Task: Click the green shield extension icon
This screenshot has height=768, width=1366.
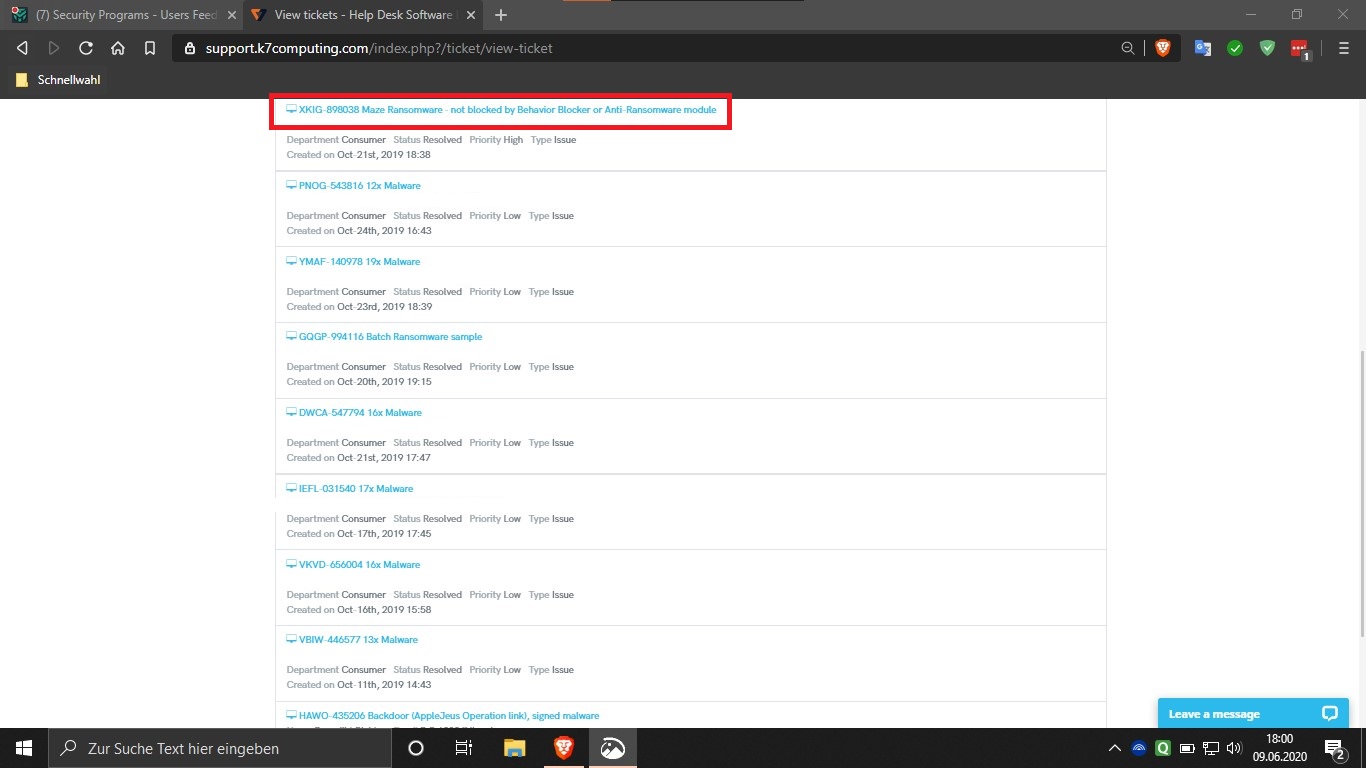Action: coord(1267,48)
